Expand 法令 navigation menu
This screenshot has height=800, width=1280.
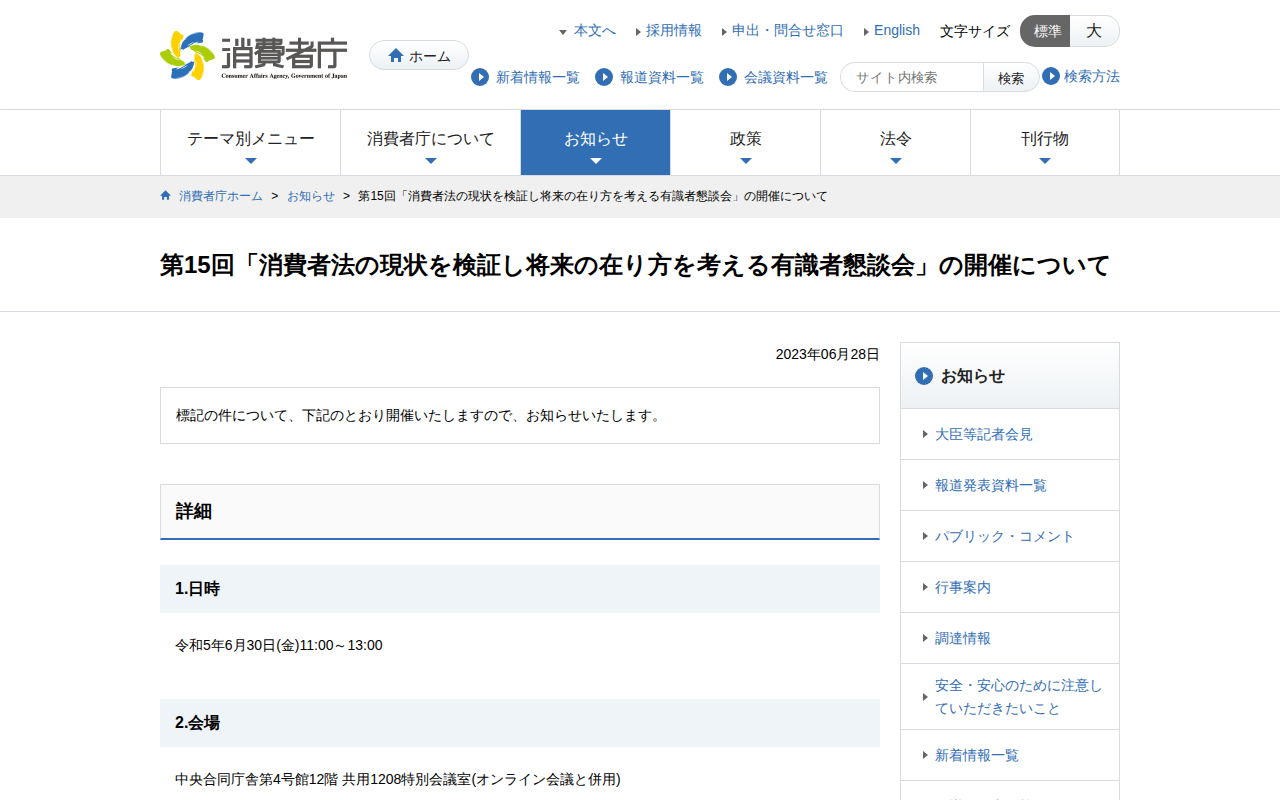click(896, 143)
